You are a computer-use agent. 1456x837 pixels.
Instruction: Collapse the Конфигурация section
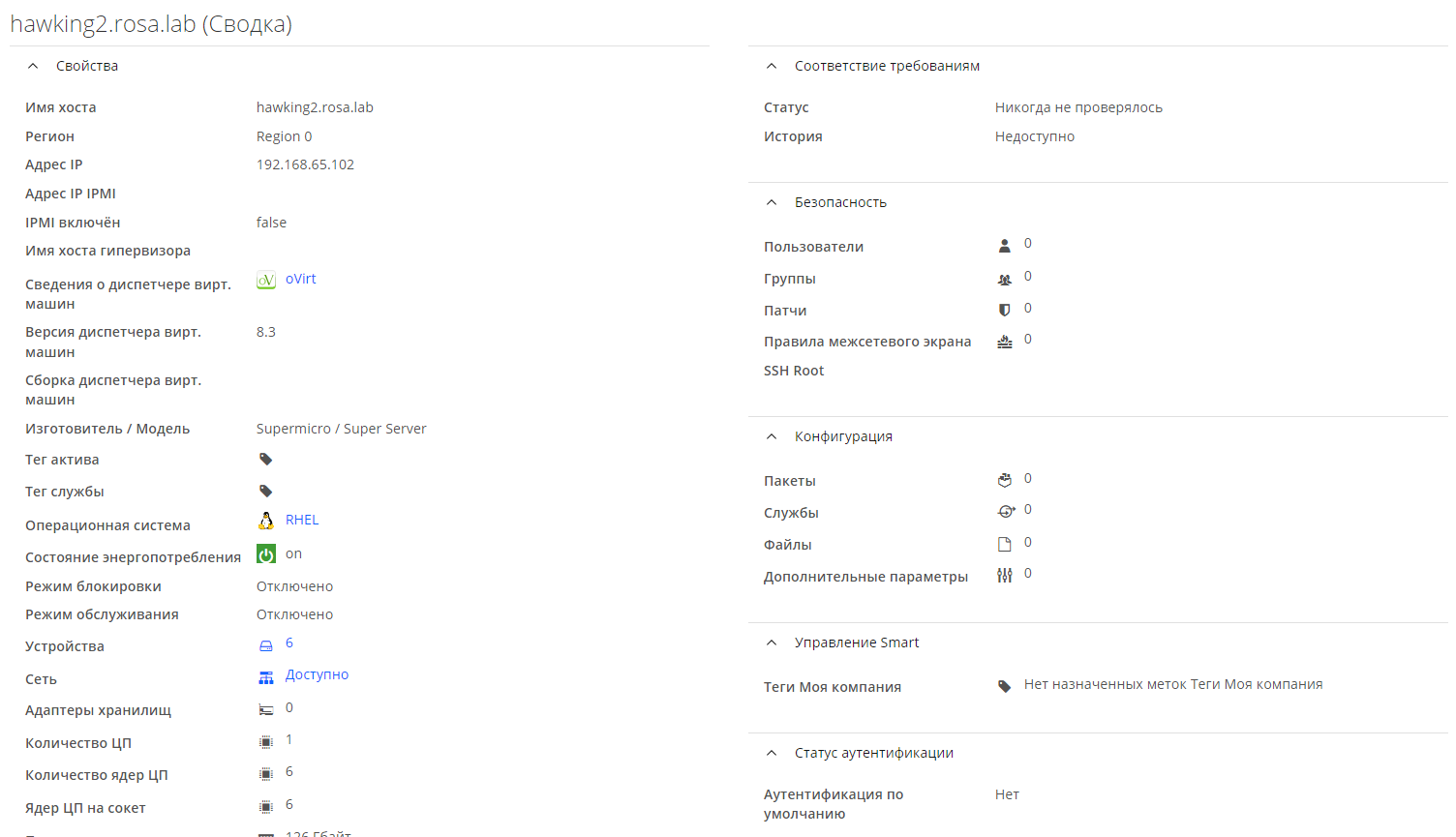pos(772,436)
